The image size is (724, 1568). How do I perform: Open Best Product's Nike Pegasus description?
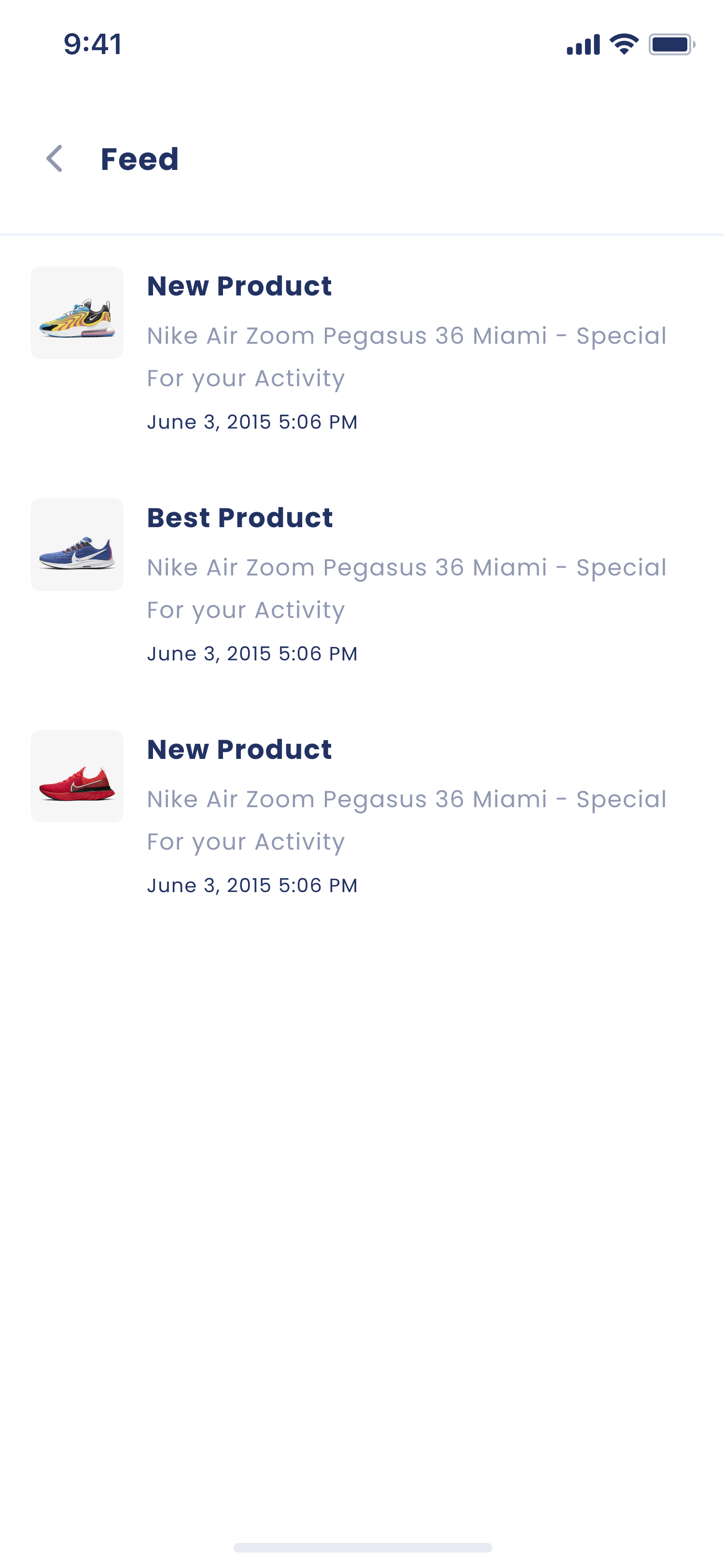(x=406, y=588)
